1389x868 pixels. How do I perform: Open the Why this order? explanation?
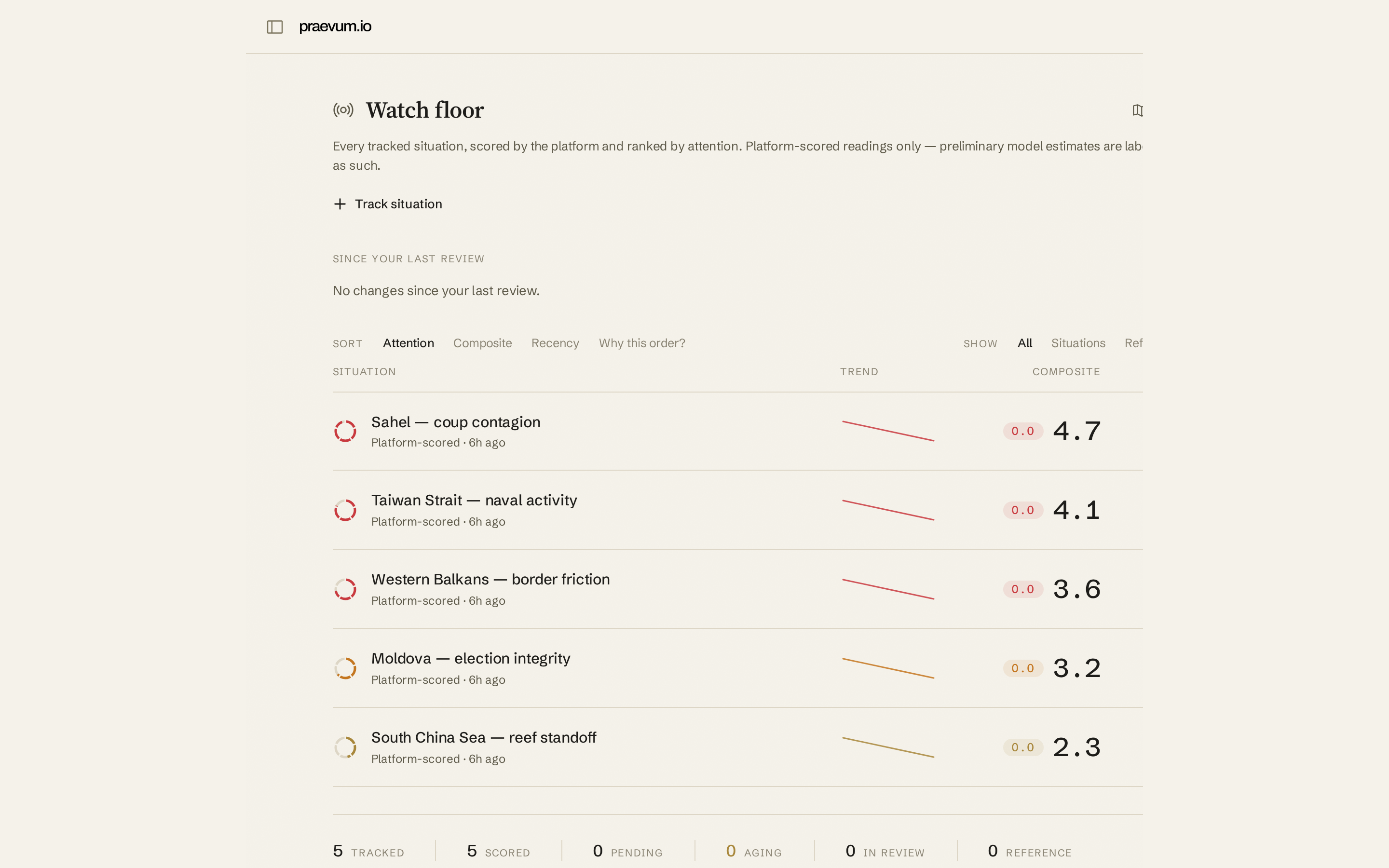coord(642,343)
